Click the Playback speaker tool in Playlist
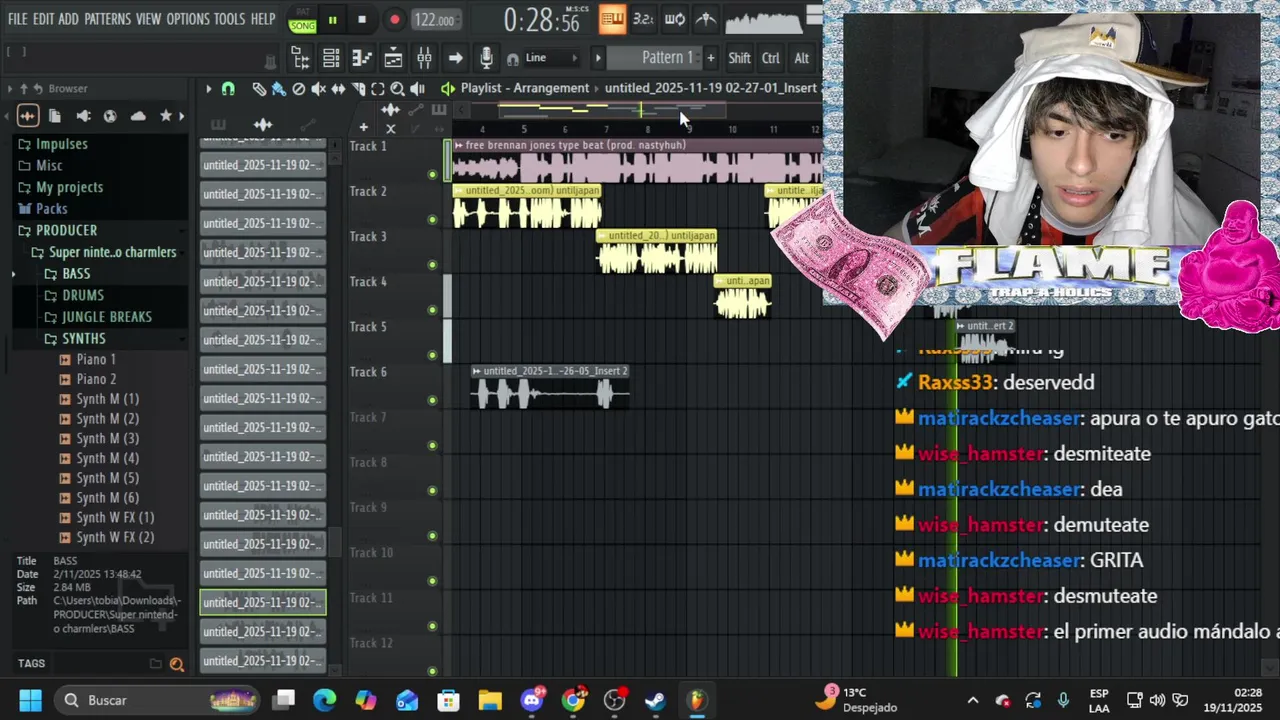This screenshot has width=1280, height=720. tap(417, 89)
